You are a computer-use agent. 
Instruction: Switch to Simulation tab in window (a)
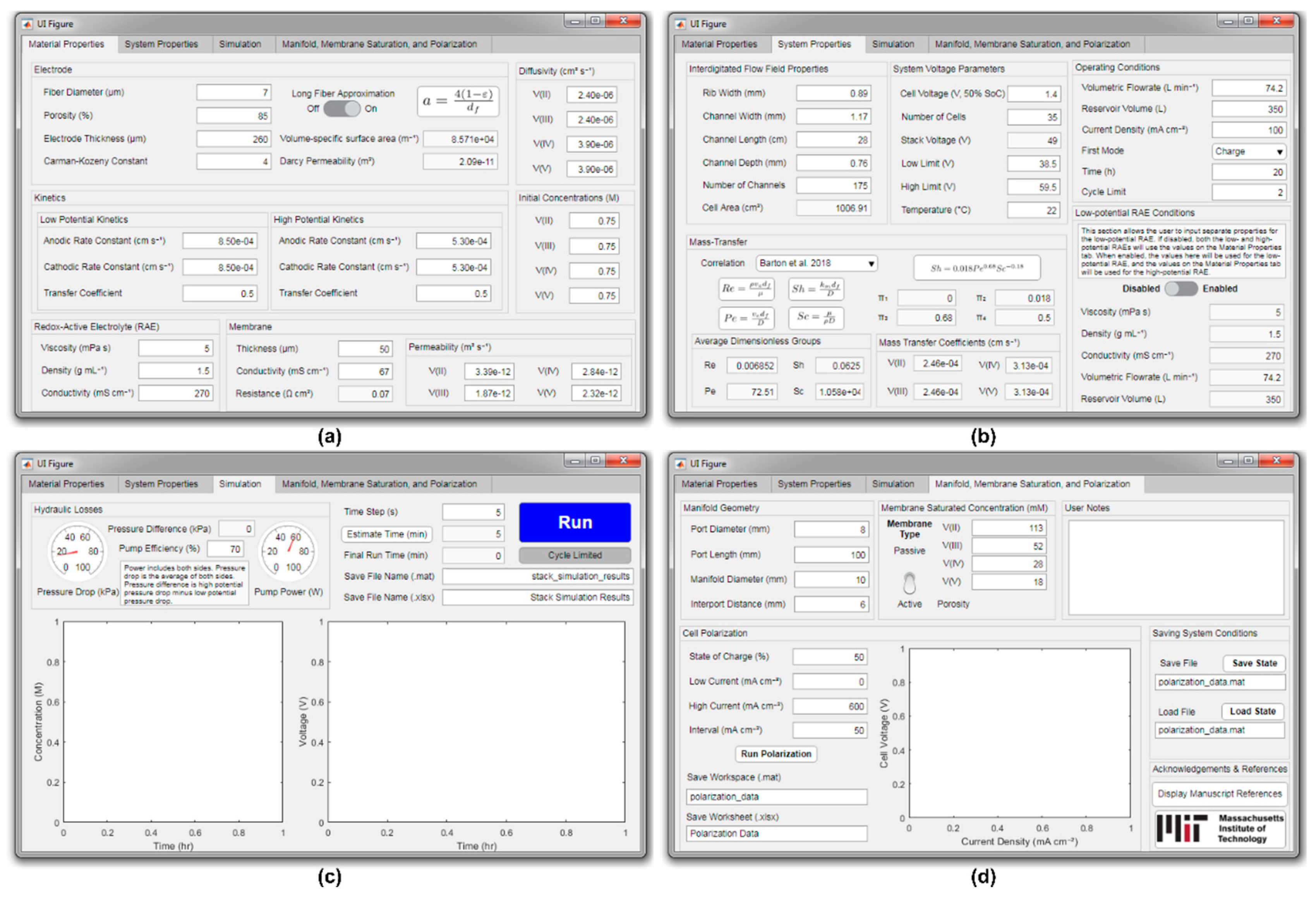(x=240, y=44)
